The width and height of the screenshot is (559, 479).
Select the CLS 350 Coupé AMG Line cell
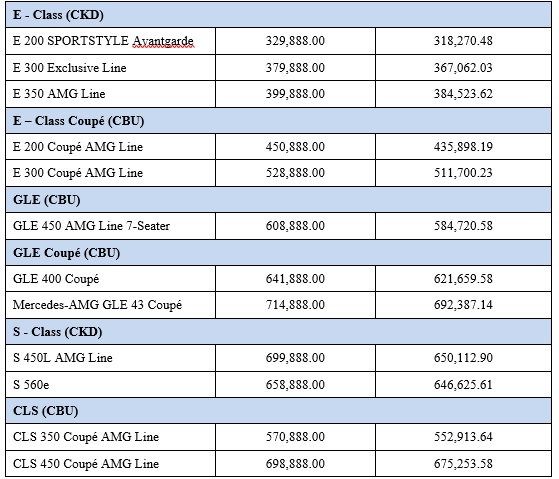pyautogui.click(x=111, y=437)
